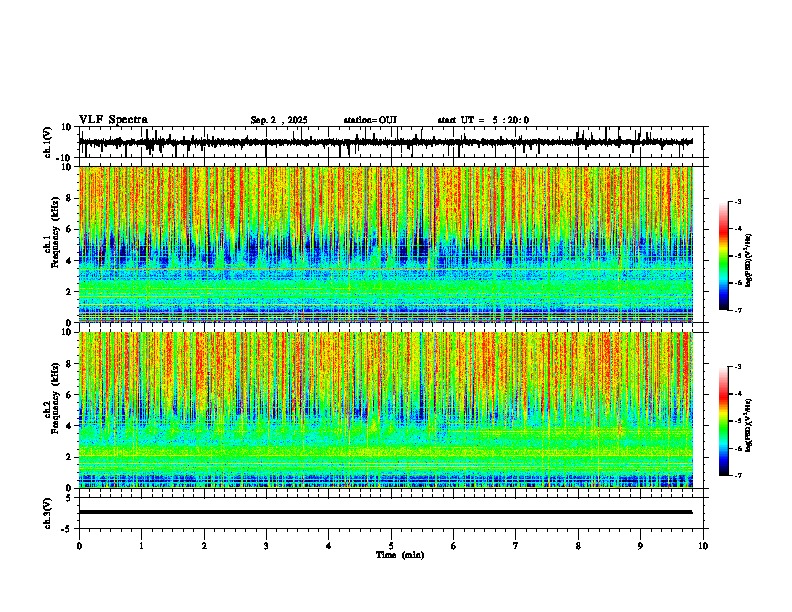Click time axis tick label "4"

click(329, 546)
